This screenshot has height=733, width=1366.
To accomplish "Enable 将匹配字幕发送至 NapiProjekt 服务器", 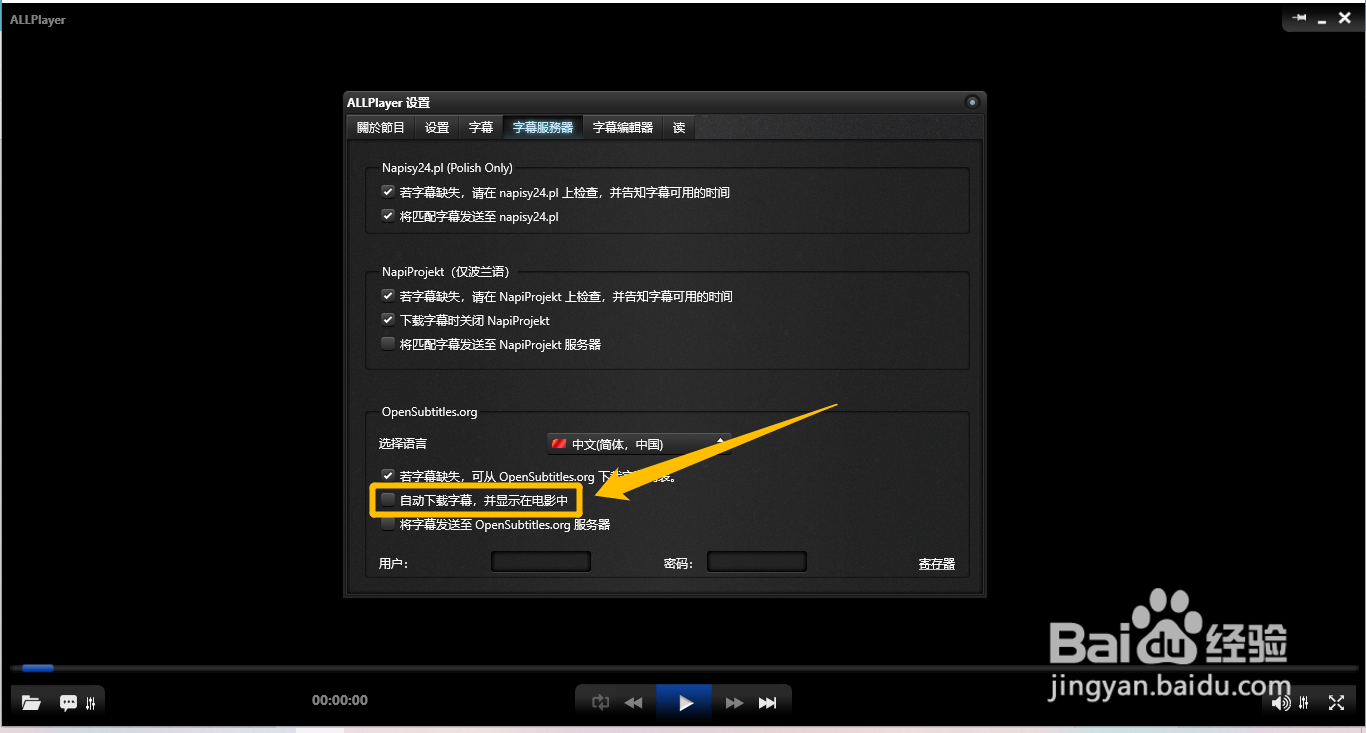I will [x=388, y=344].
